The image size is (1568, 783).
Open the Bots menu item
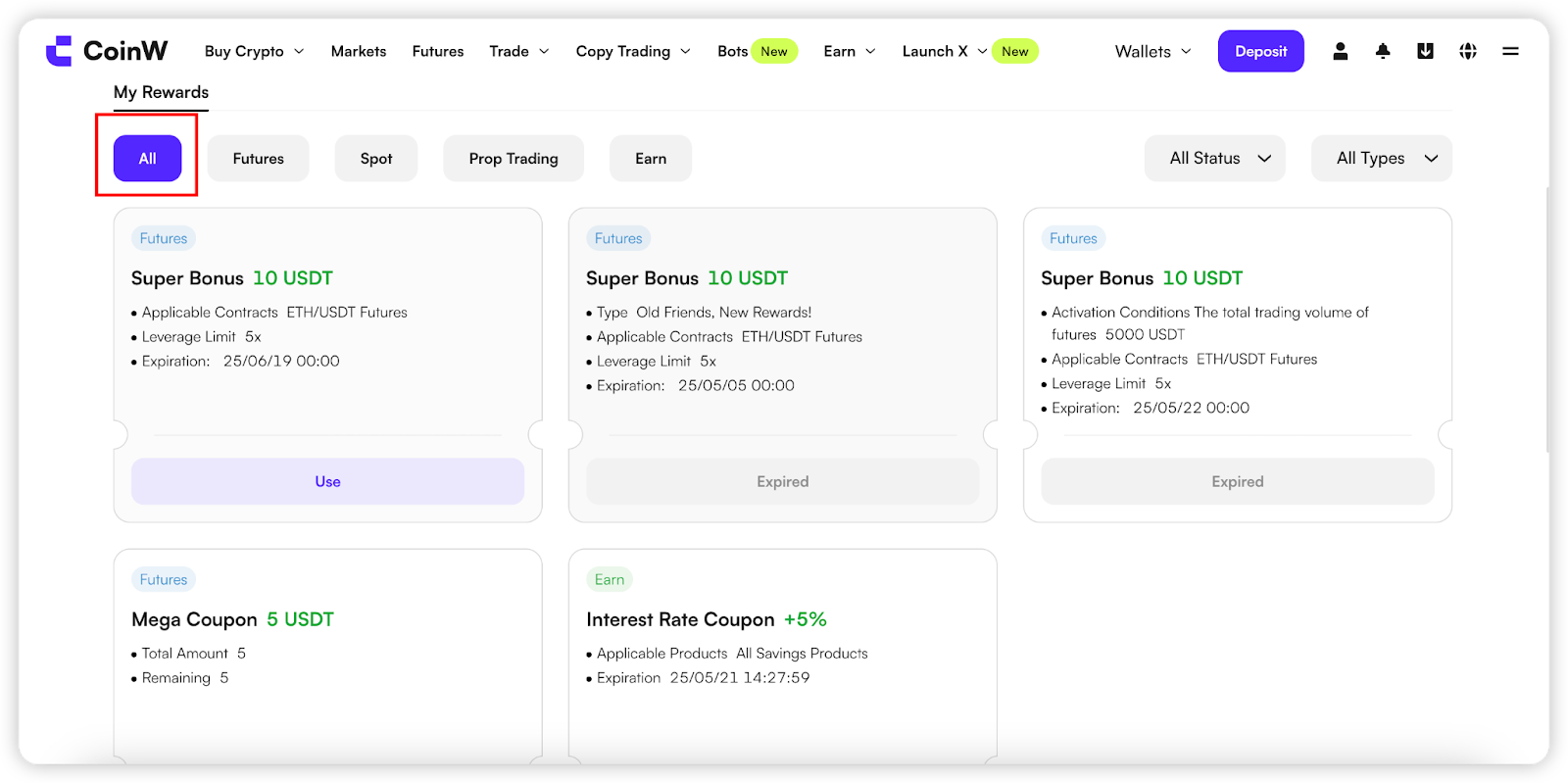click(x=732, y=51)
